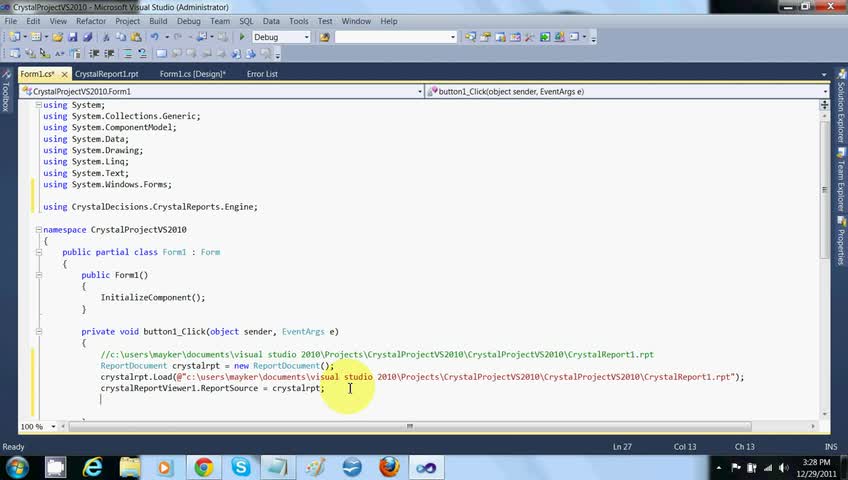Close the Form1.cs* tab
The image size is (848, 480).
click(64, 75)
